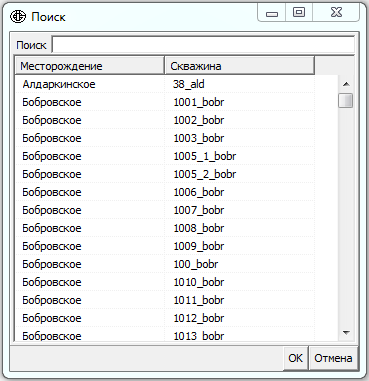The image size is (369, 381).
Task: Confirm selection with the OK button
Action: [x=295, y=358]
